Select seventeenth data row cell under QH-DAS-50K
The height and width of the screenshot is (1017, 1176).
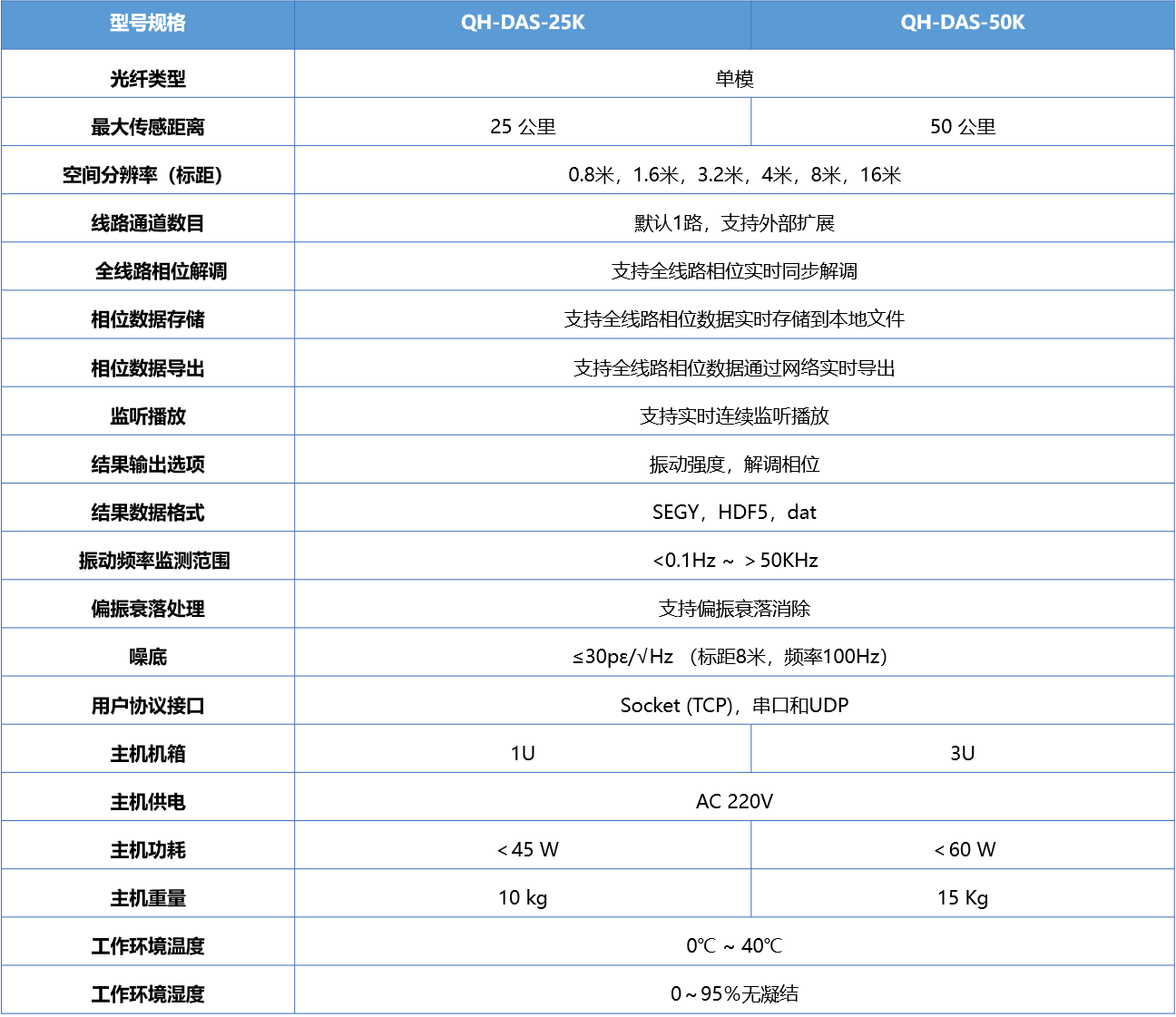(962, 845)
